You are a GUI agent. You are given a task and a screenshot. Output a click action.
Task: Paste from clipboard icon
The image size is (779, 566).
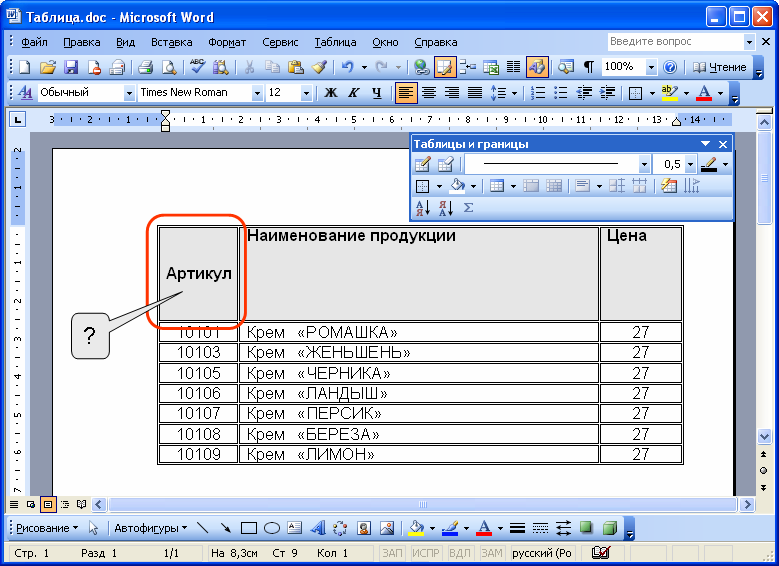[296, 67]
